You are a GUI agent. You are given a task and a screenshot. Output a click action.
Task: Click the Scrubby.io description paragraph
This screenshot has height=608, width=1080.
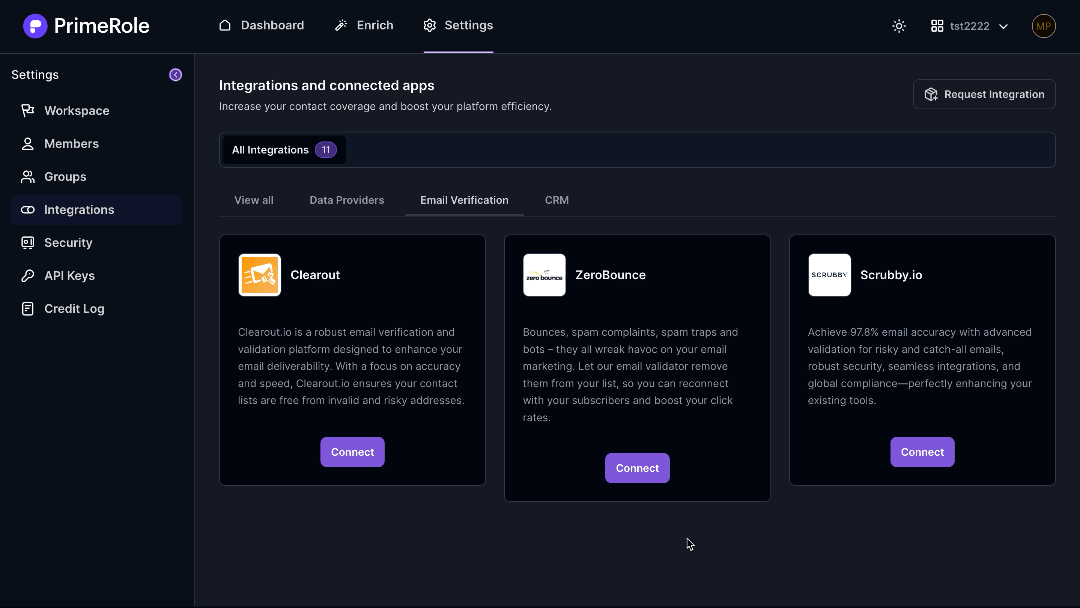[920, 366]
